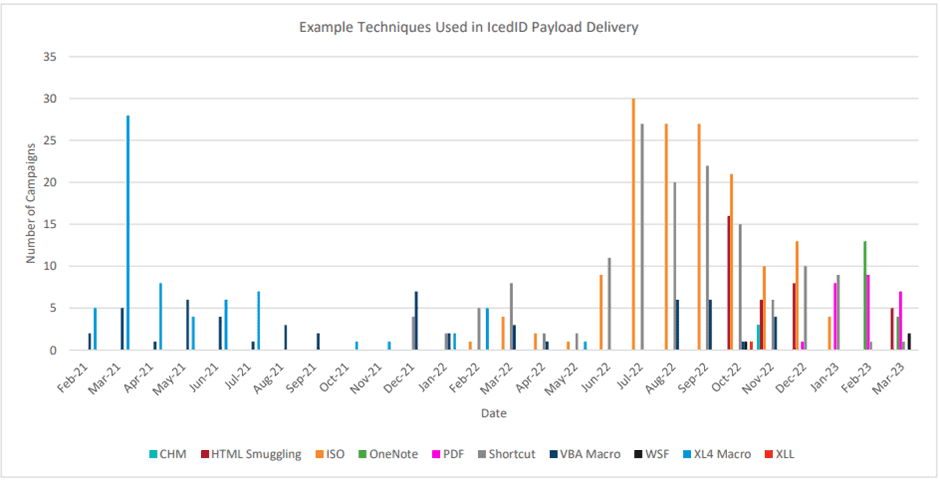Click the 'Jun-22' axis label
The height and width of the screenshot is (481, 940).
[x=596, y=375]
